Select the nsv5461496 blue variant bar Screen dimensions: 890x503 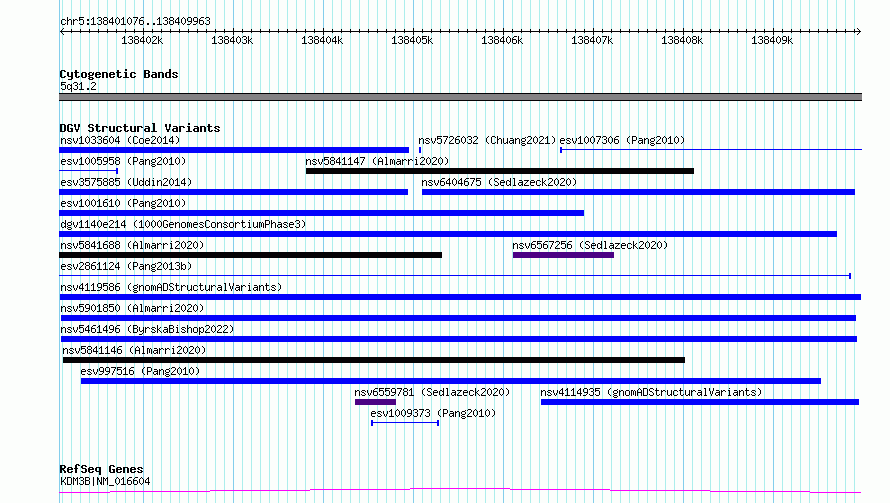tap(458, 339)
